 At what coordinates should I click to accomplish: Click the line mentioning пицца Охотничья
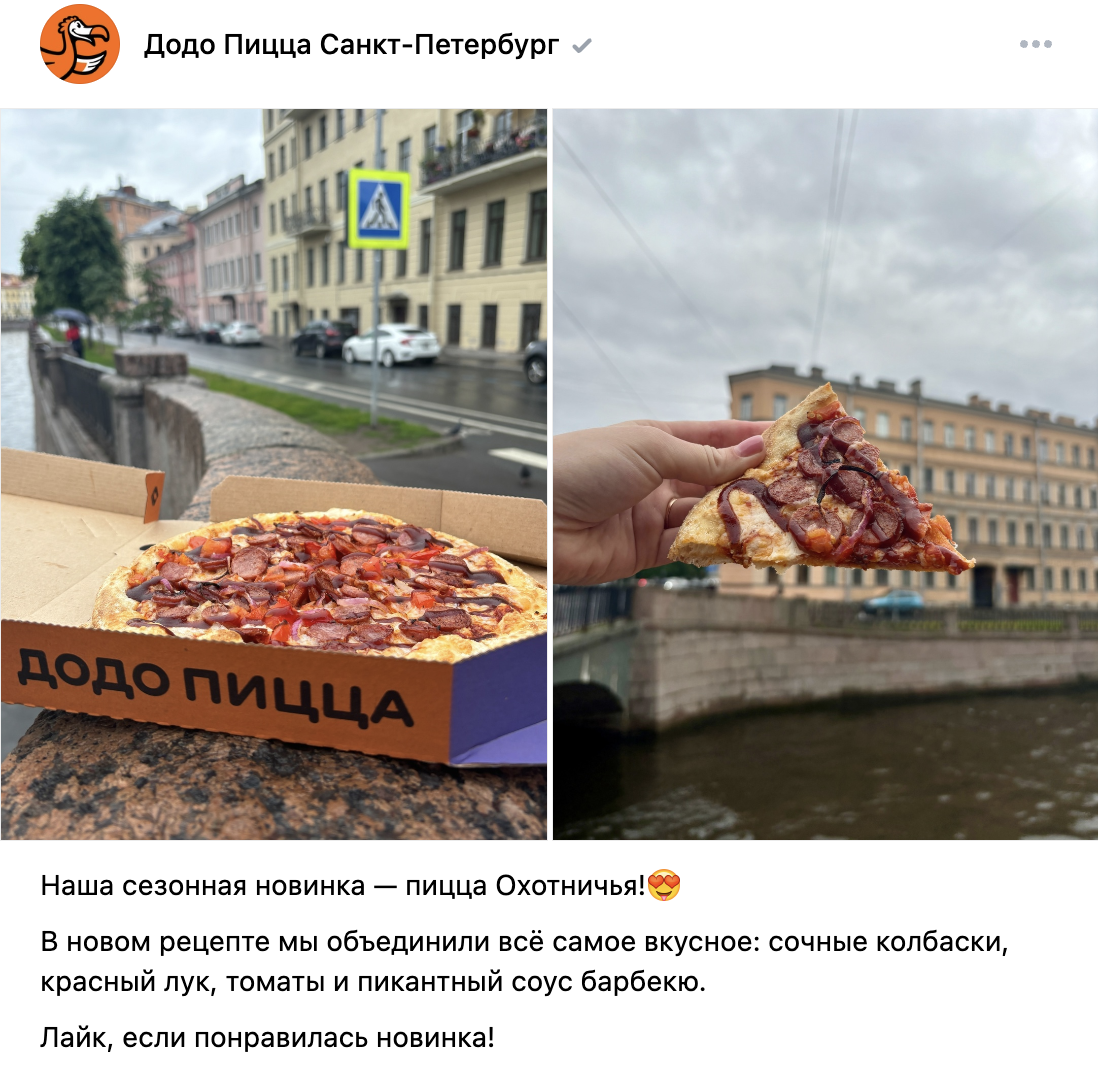(361, 886)
